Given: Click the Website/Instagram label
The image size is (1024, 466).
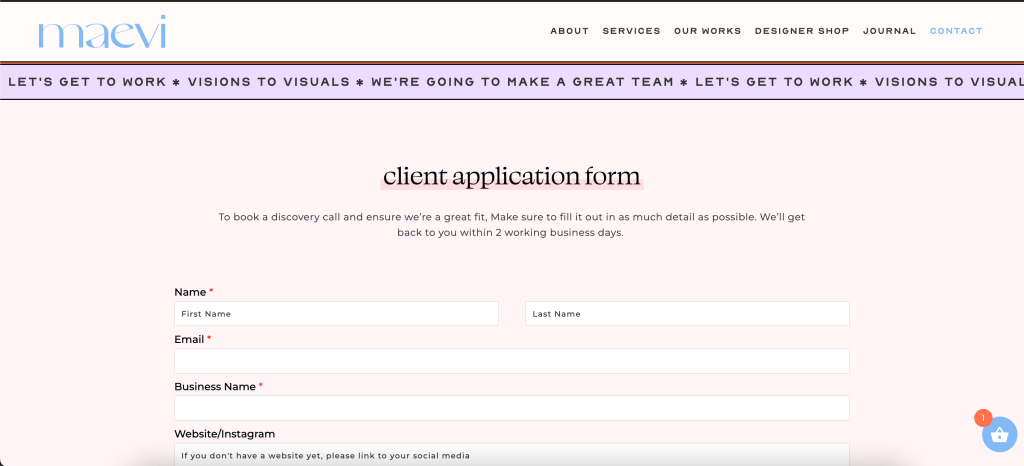Looking at the screenshot, I should (224, 433).
